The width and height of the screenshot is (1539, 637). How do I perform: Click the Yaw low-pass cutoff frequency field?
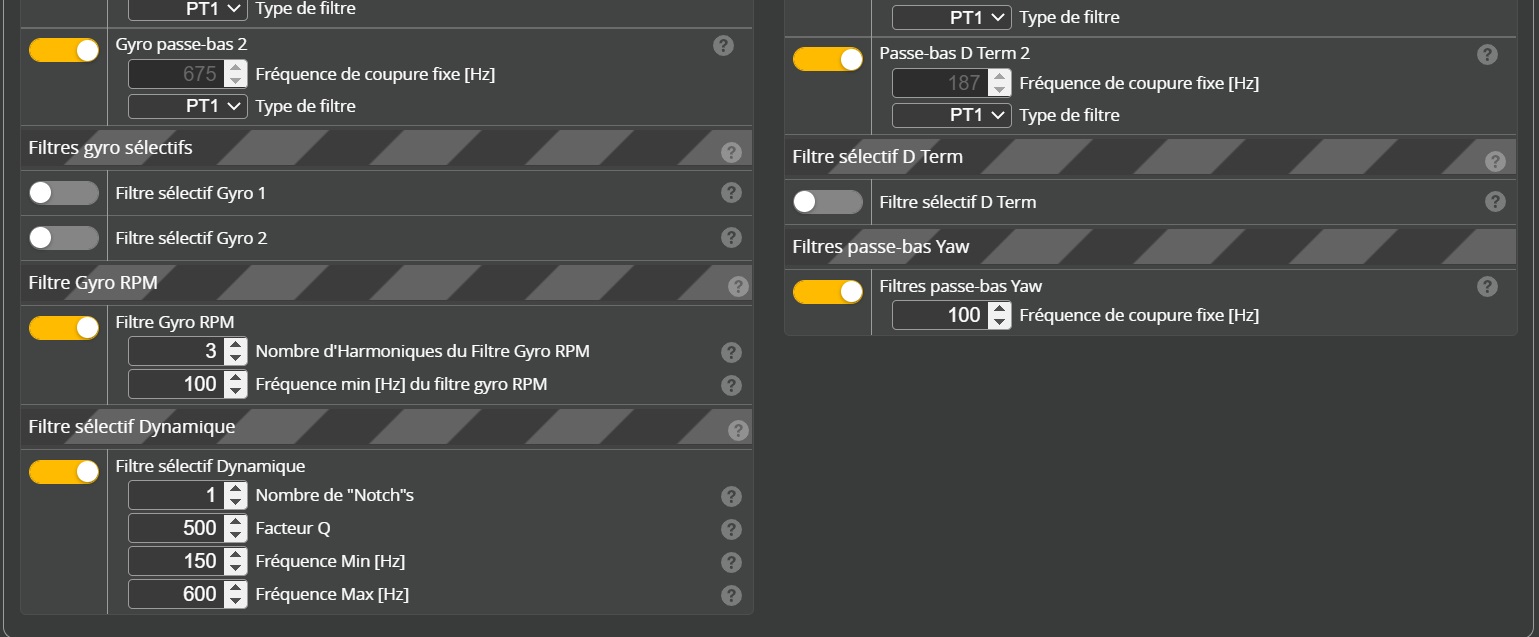pos(939,315)
